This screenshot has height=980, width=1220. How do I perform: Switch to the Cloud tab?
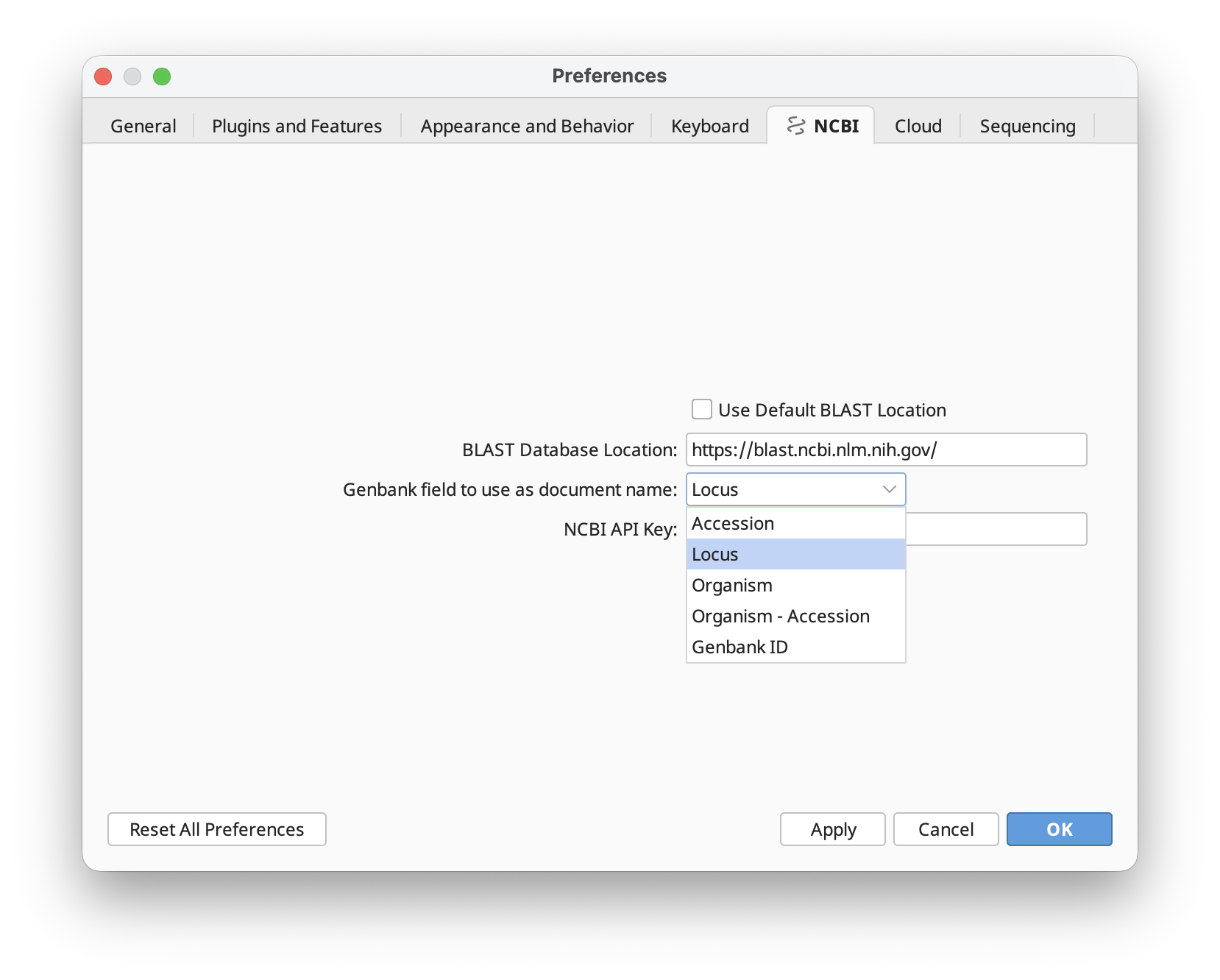pos(918,126)
